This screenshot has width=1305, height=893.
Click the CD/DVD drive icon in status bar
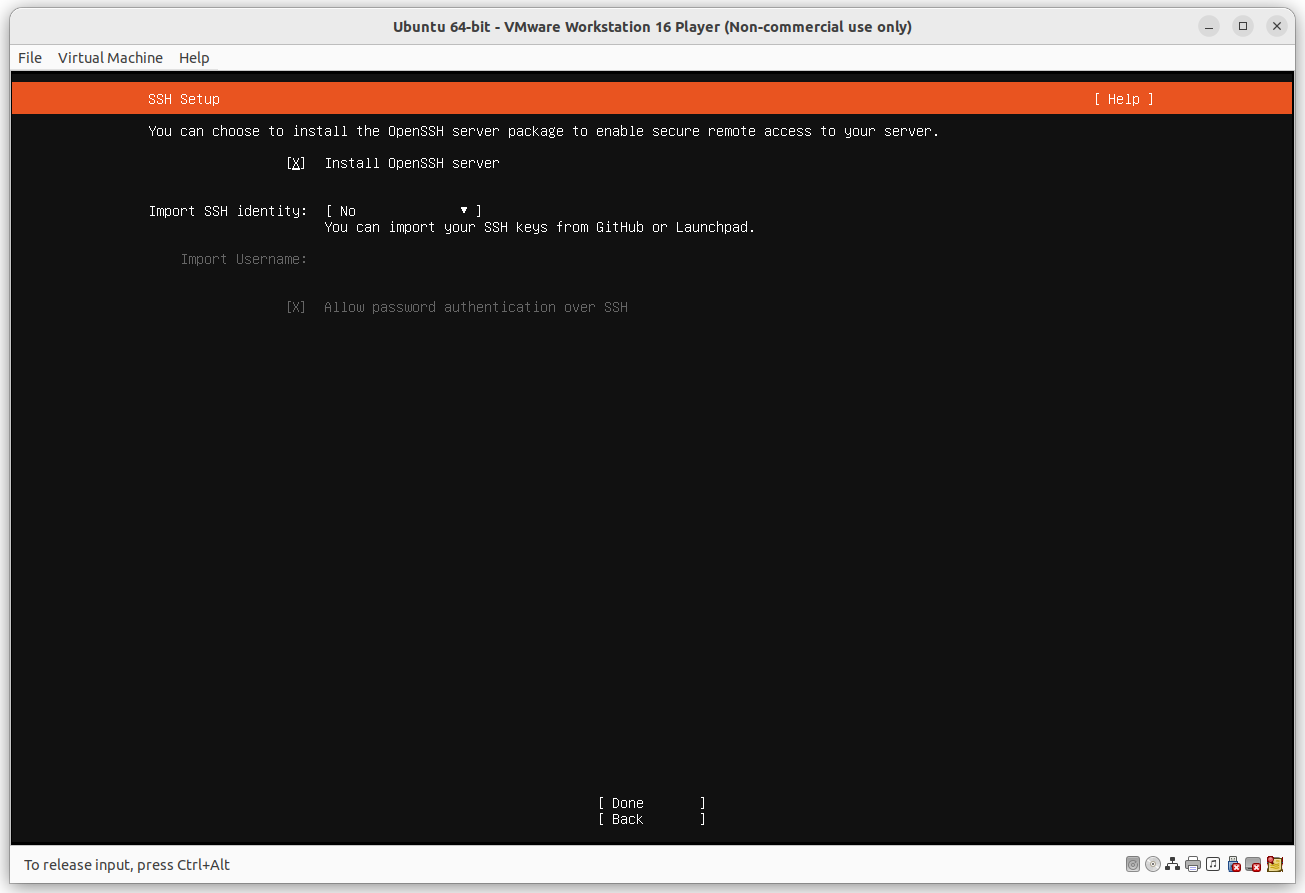(x=1152, y=863)
